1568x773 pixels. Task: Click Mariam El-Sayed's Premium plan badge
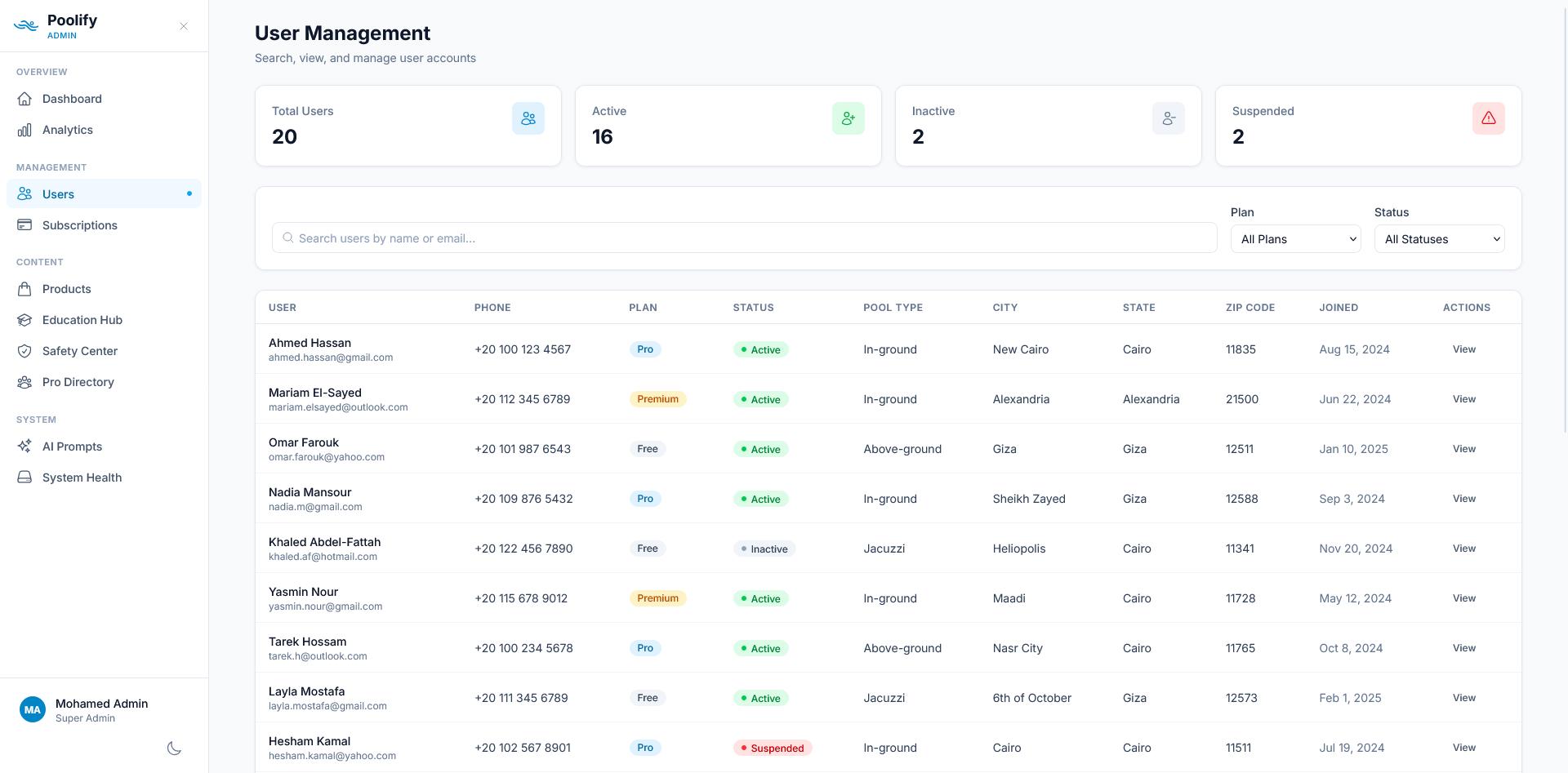tap(657, 399)
